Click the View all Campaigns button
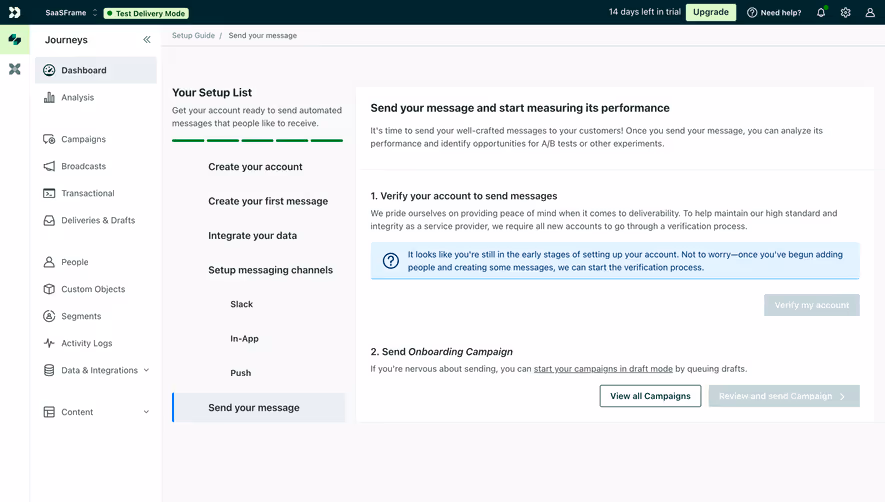885x502 pixels. point(650,396)
